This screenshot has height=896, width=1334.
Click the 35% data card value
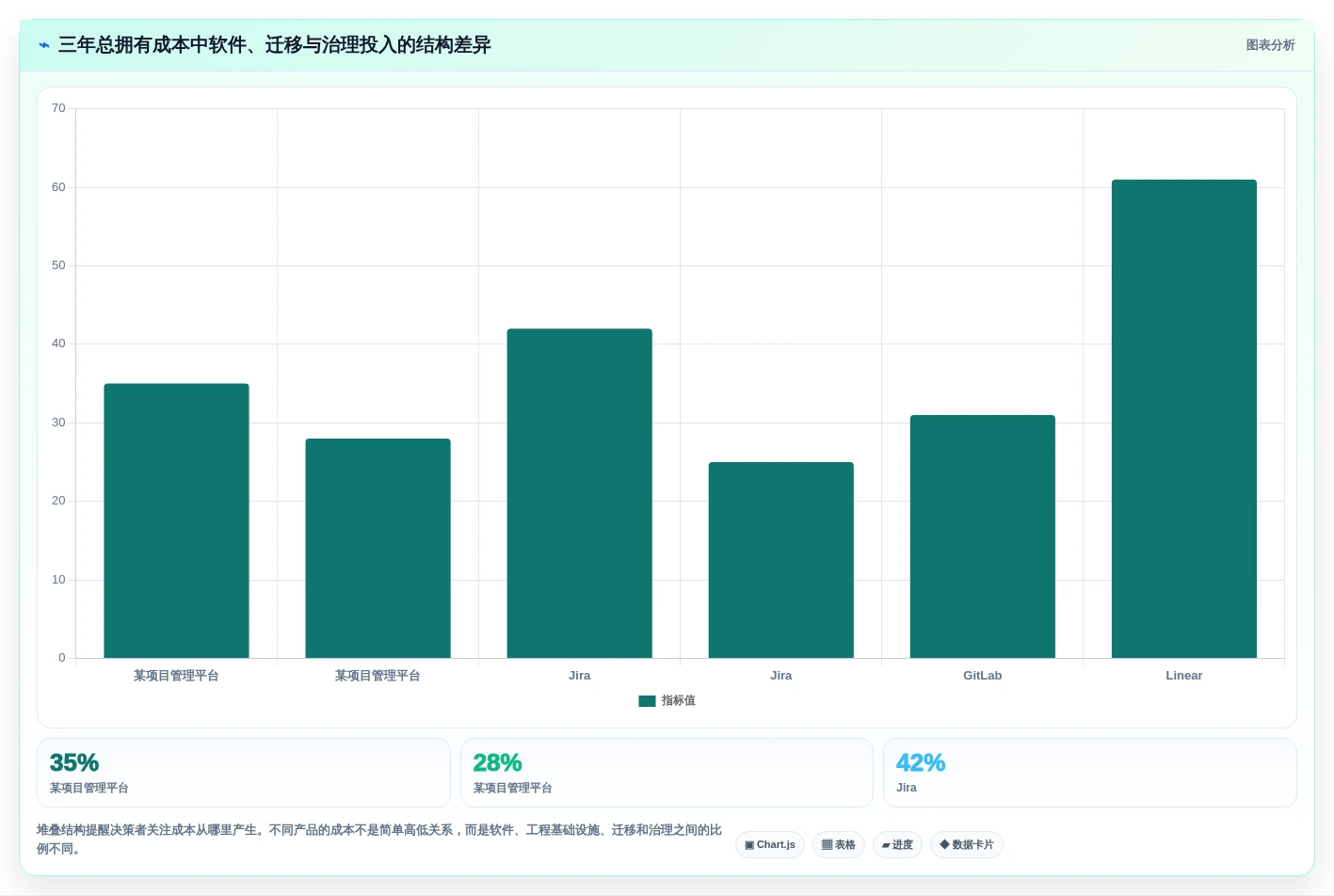74,762
